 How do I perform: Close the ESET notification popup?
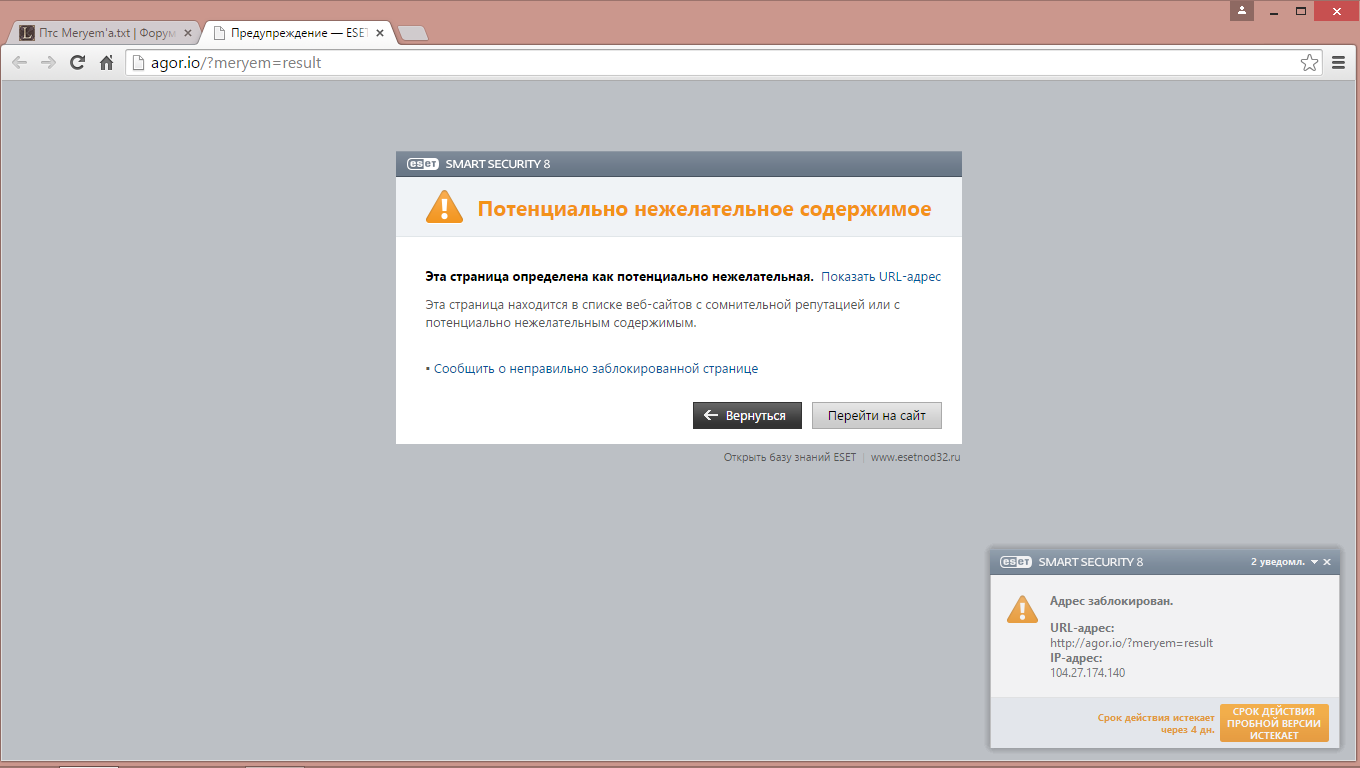(x=1327, y=562)
